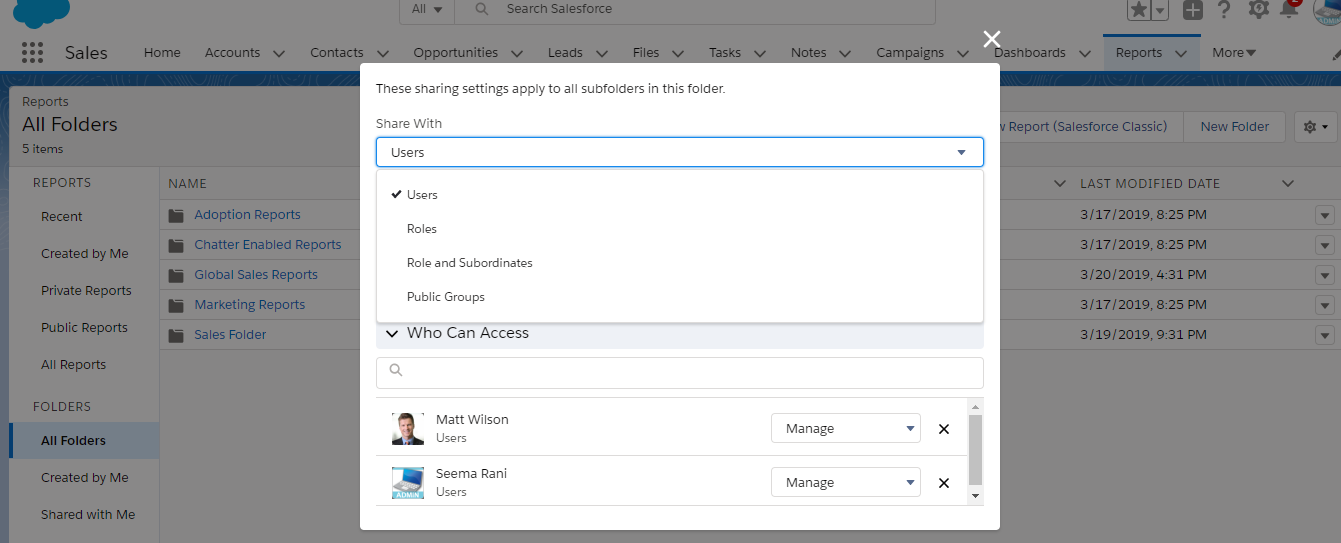The height and width of the screenshot is (543, 1341).
Task: Open the App Launcher grid icon
Action: coord(32,52)
